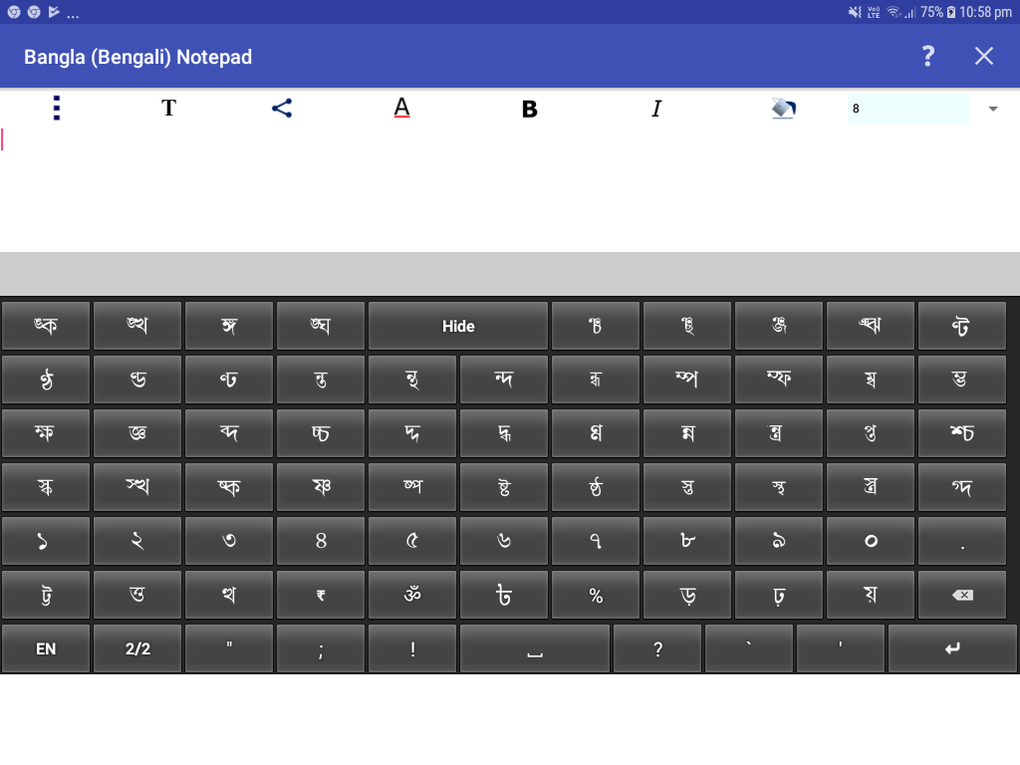Expand the font size dropdown arrow
The width and height of the screenshot is (1020, 765).
pos(993,109)
